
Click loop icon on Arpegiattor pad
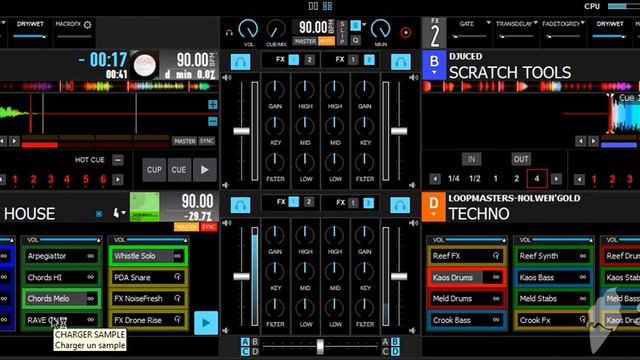(x=91, y=256)
